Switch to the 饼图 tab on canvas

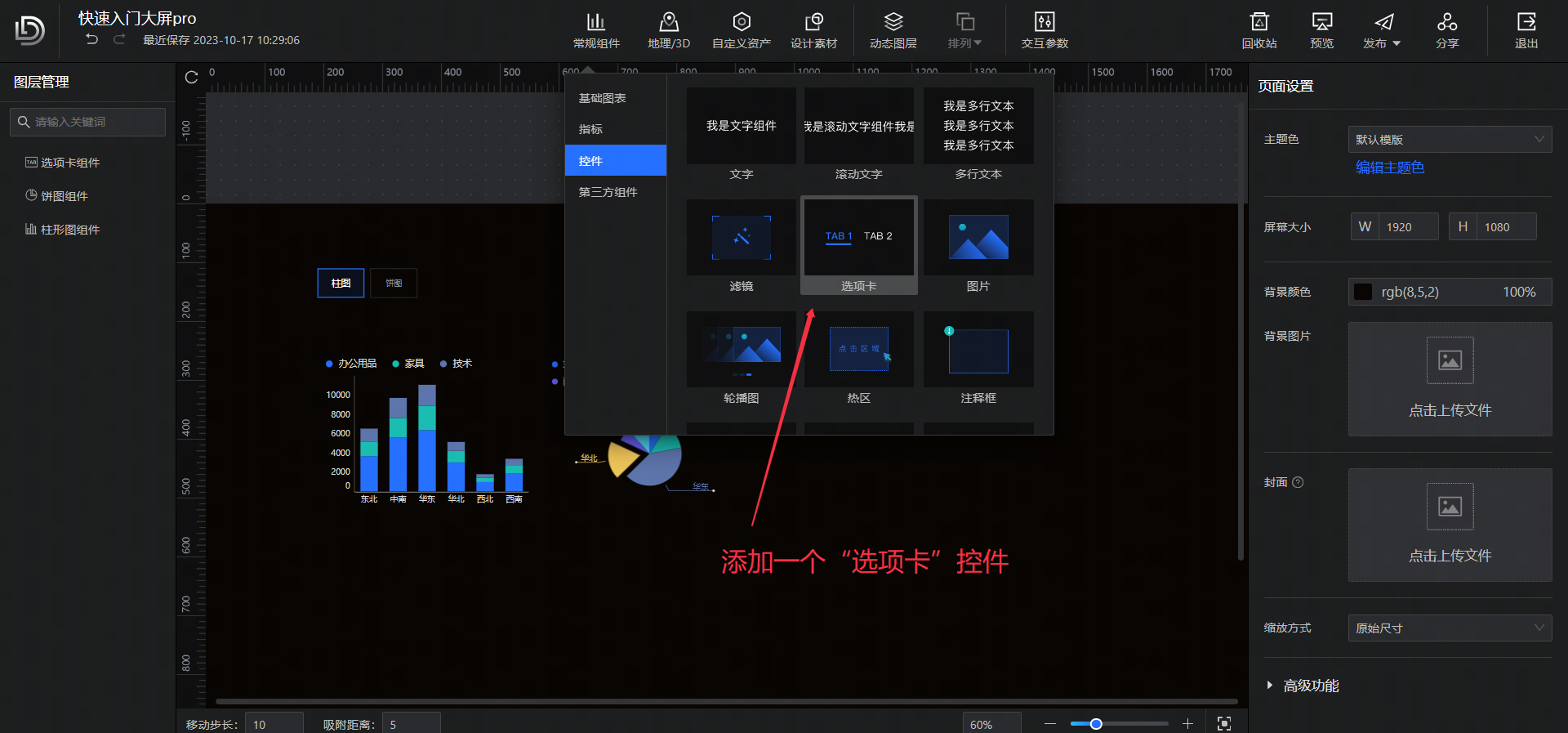tap(394, 283)
